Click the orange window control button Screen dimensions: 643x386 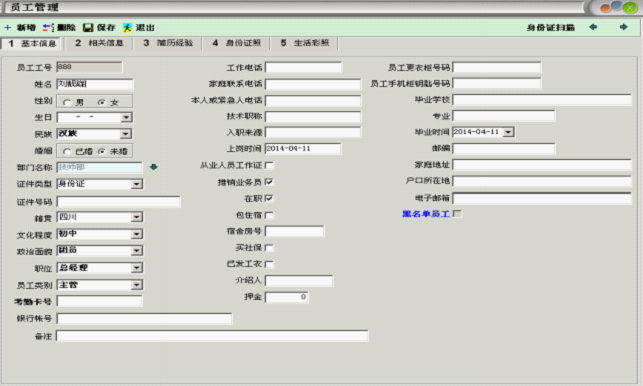click(x=605, y=8)
